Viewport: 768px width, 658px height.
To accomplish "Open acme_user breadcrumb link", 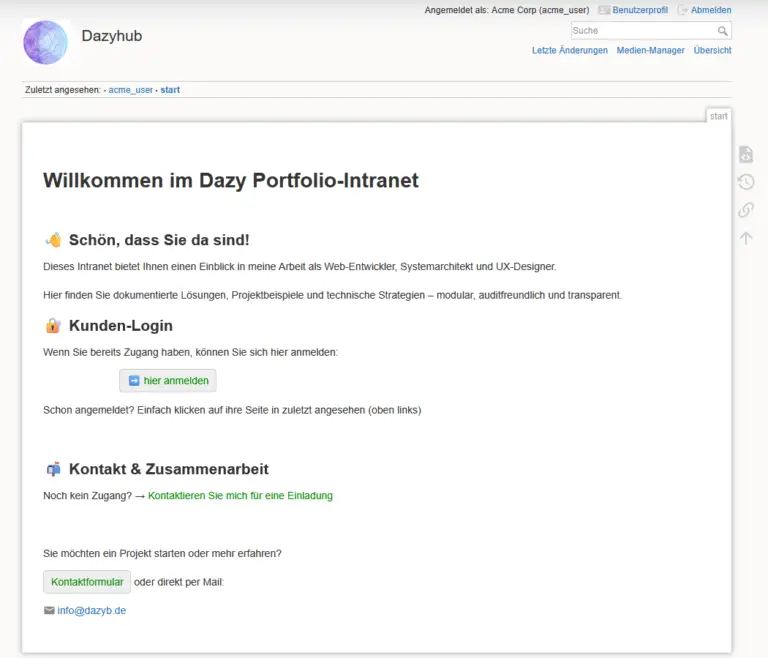I will click(131, 90).
